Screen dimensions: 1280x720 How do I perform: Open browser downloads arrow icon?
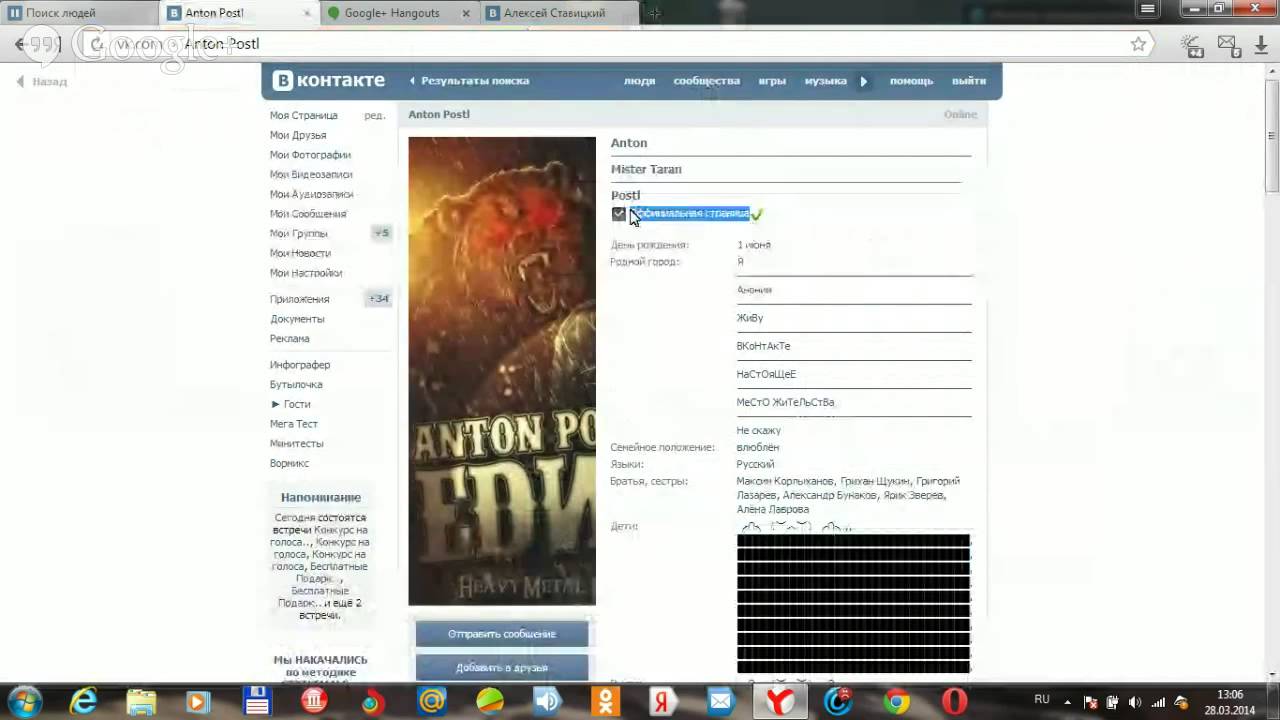coord(1260,45)
